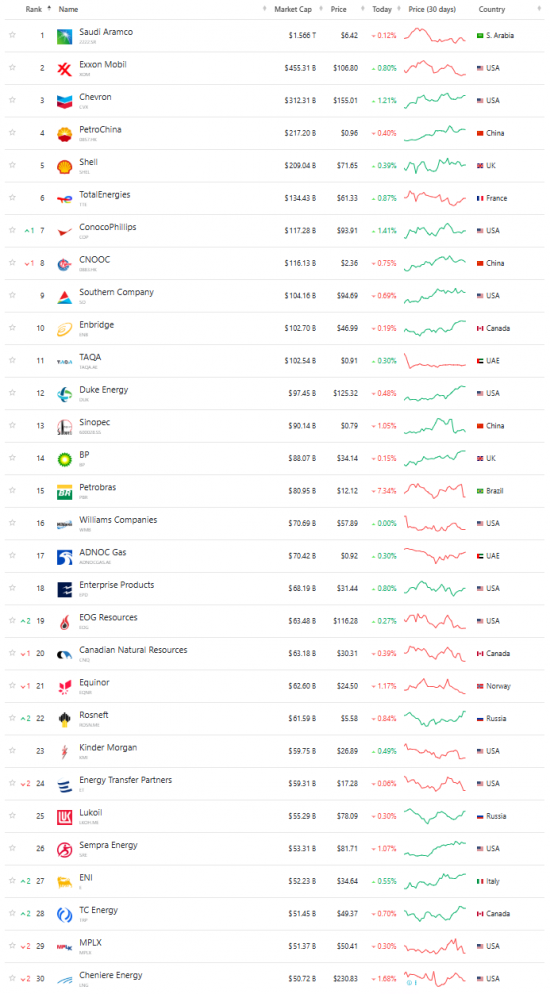Toggle favorite star for Enbridge
550x994 pixels.
tap(12, 328)
